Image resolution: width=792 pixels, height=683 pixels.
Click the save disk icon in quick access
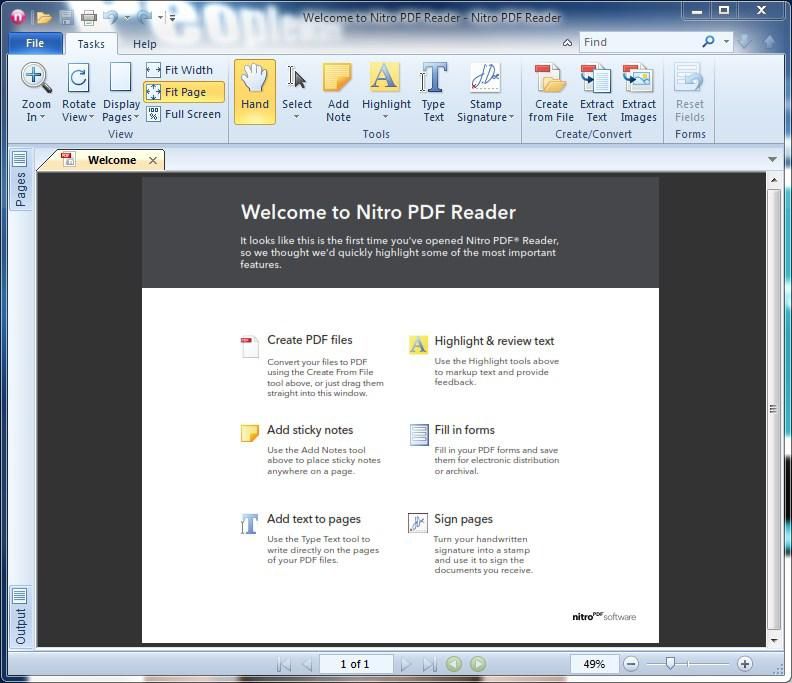click(x=66, y=18)
